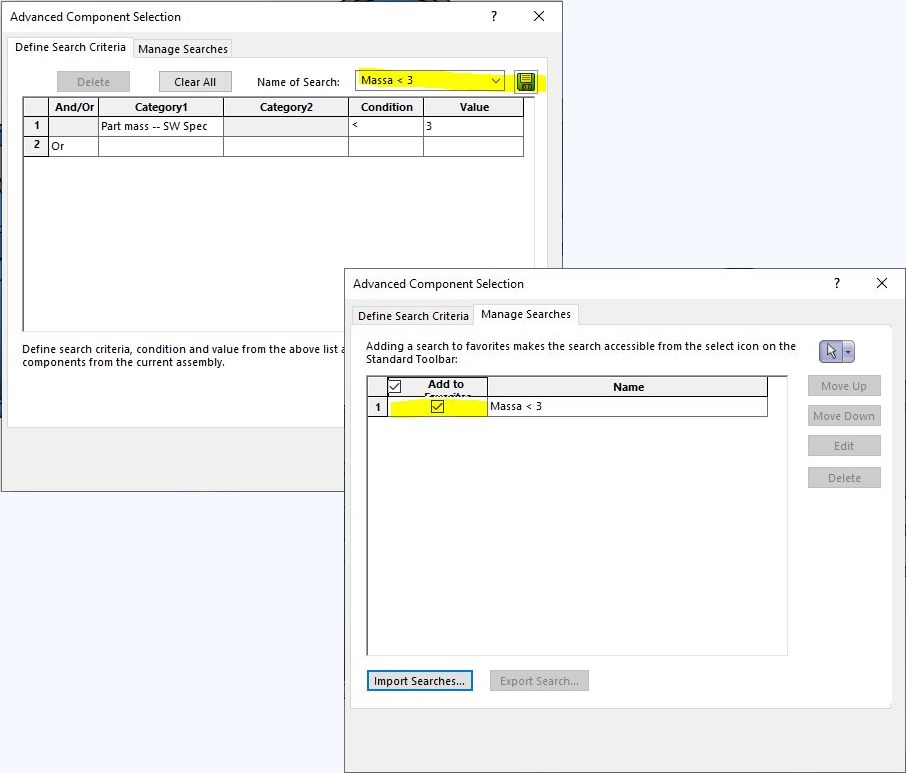Click the green Save Search icon
Screen dimensions: 906x773
(526, 82)
